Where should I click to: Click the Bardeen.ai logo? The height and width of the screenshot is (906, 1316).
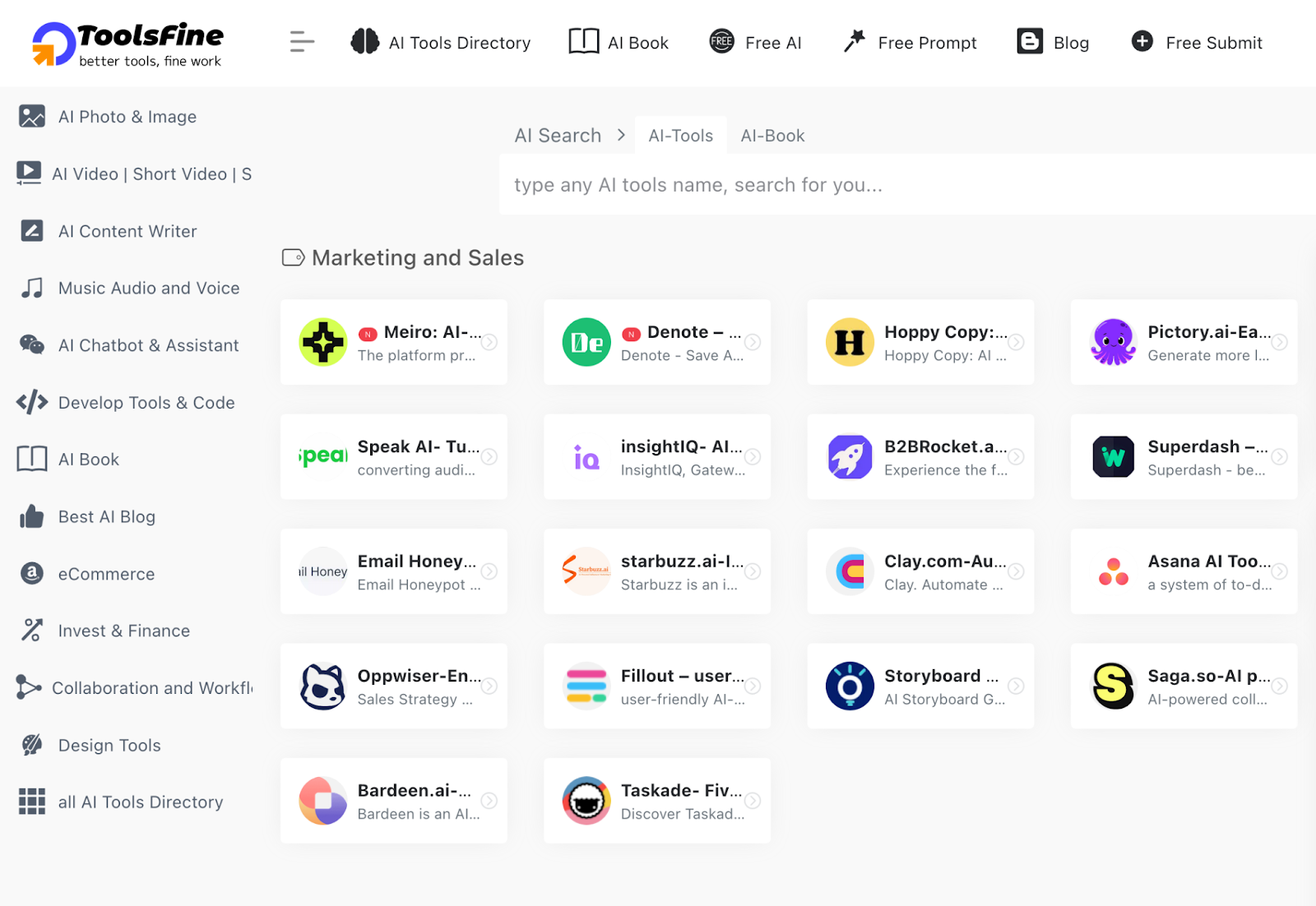[x=323, y=801]
